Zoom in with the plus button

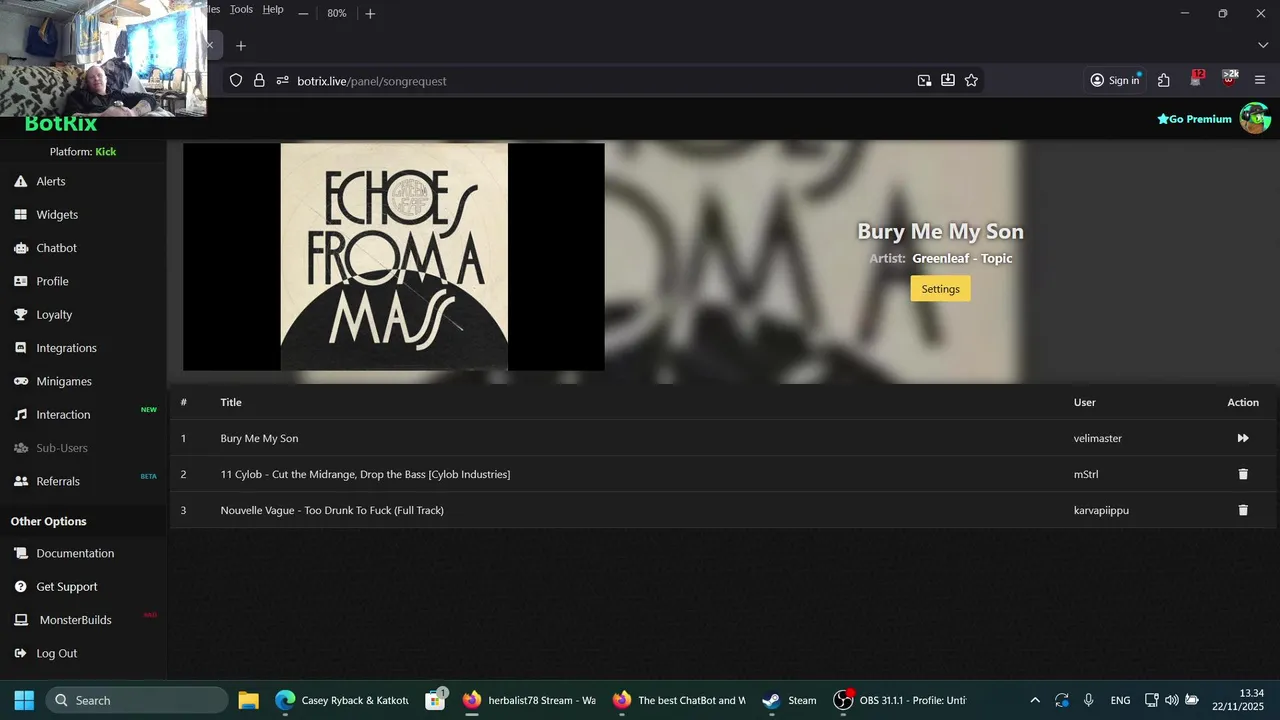370,13
